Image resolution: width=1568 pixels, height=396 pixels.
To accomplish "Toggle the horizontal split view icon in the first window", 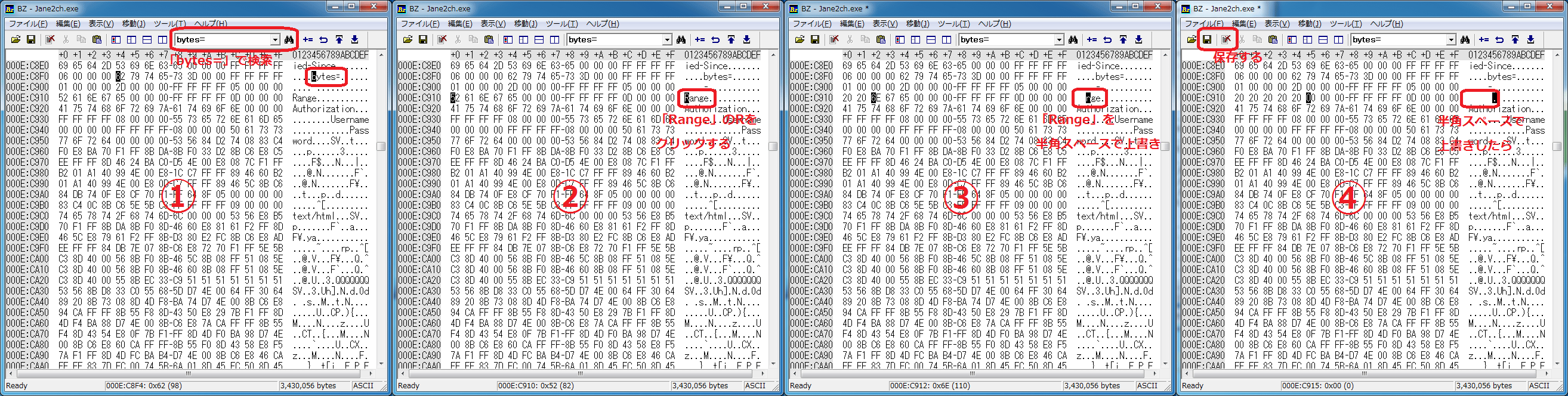I will tap(147, 39).
